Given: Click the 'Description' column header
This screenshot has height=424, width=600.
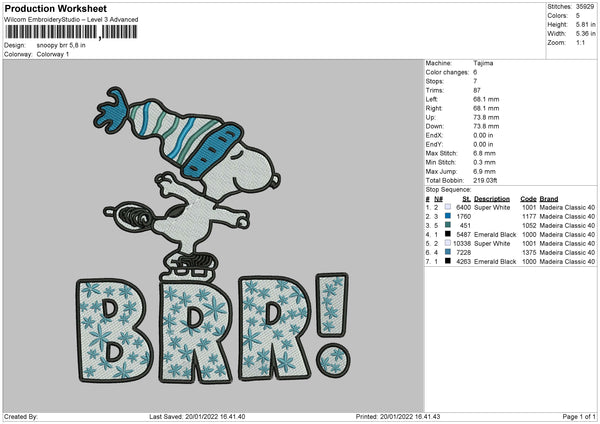Looking at the screenshot, I should (492, 199).
